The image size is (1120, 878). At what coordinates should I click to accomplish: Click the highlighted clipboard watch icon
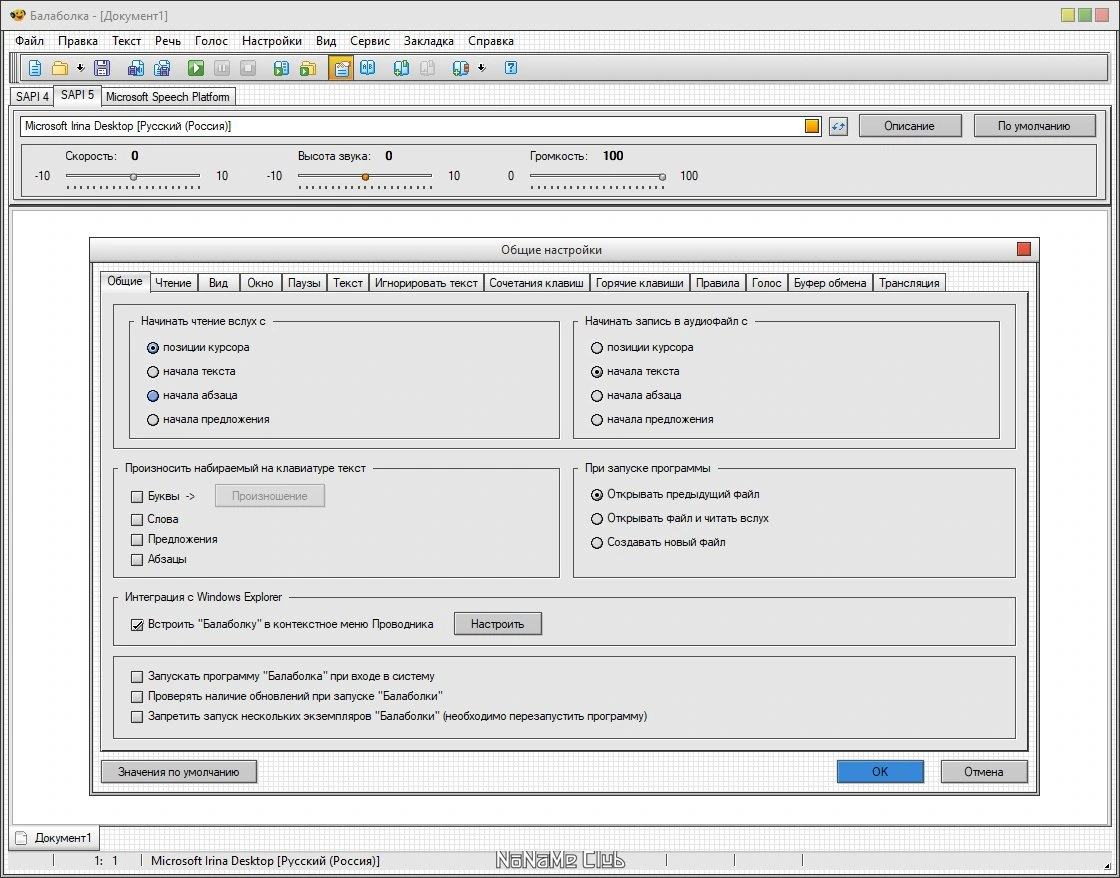pos(341,68)
